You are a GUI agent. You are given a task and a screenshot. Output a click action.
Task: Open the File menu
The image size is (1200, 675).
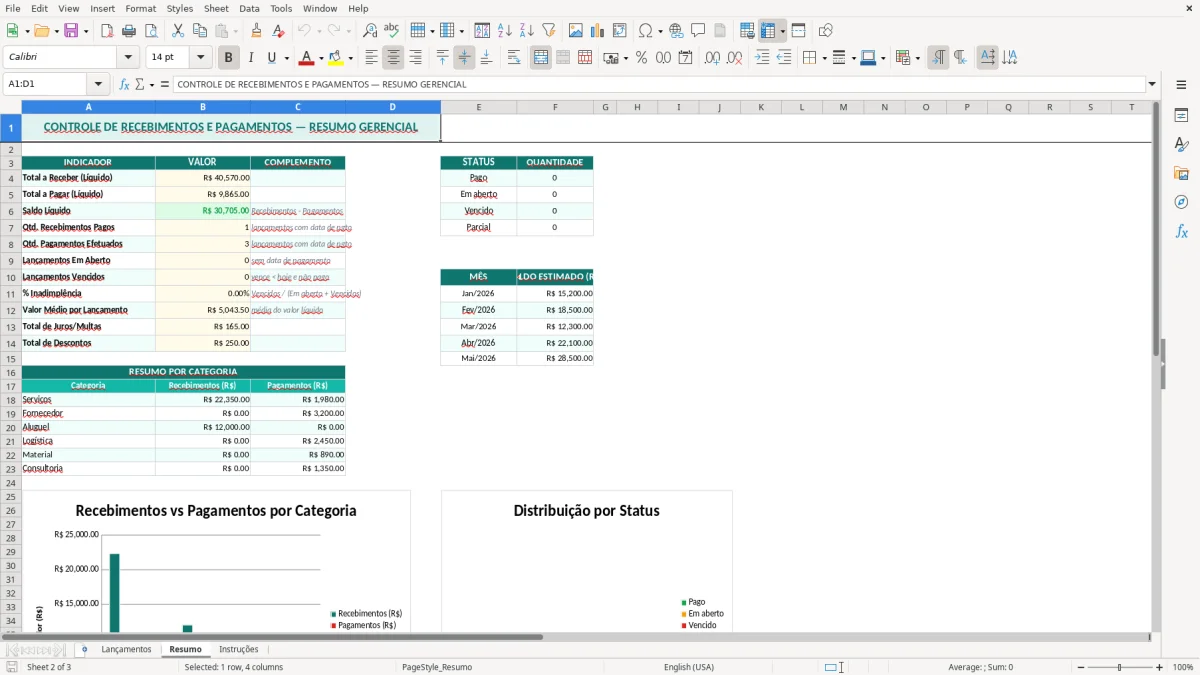(x=13, y=8)
